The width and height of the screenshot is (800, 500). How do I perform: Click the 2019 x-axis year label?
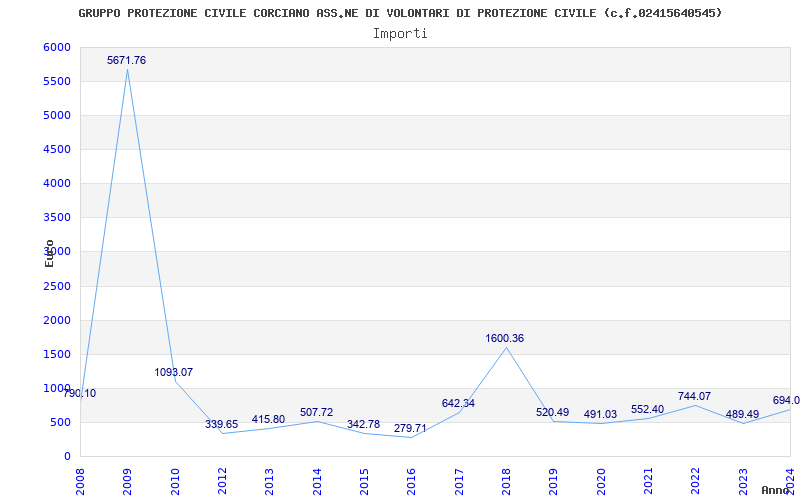click(x=554, y=481)
